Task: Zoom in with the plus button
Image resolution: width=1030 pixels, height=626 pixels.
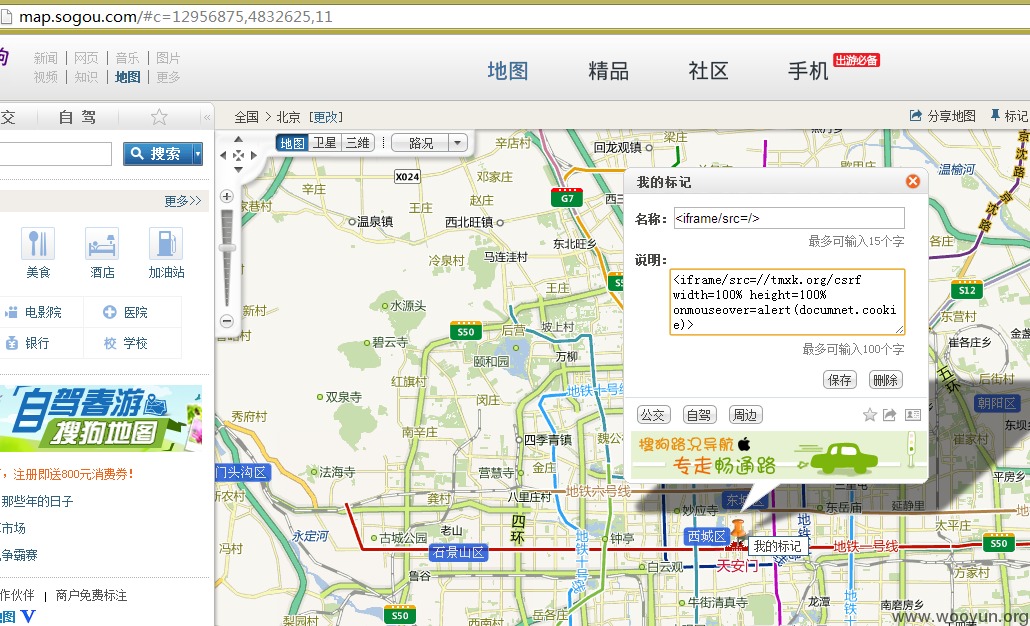Action: point(227,196)
